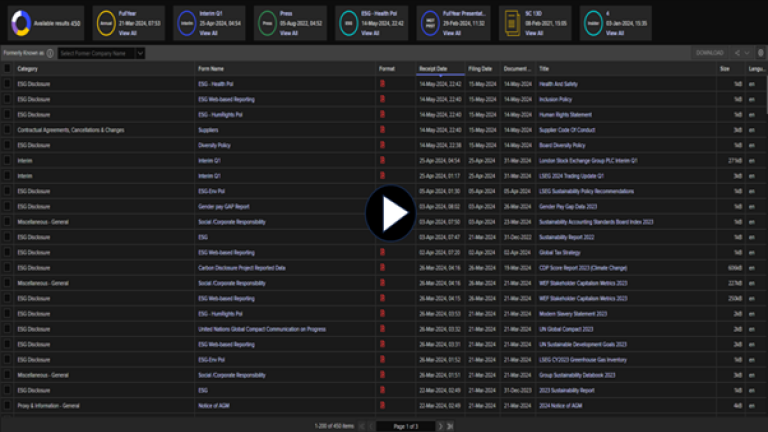Open the PDF icon for Health And Safety
This screenshot has height=432, width=768.
381,84
